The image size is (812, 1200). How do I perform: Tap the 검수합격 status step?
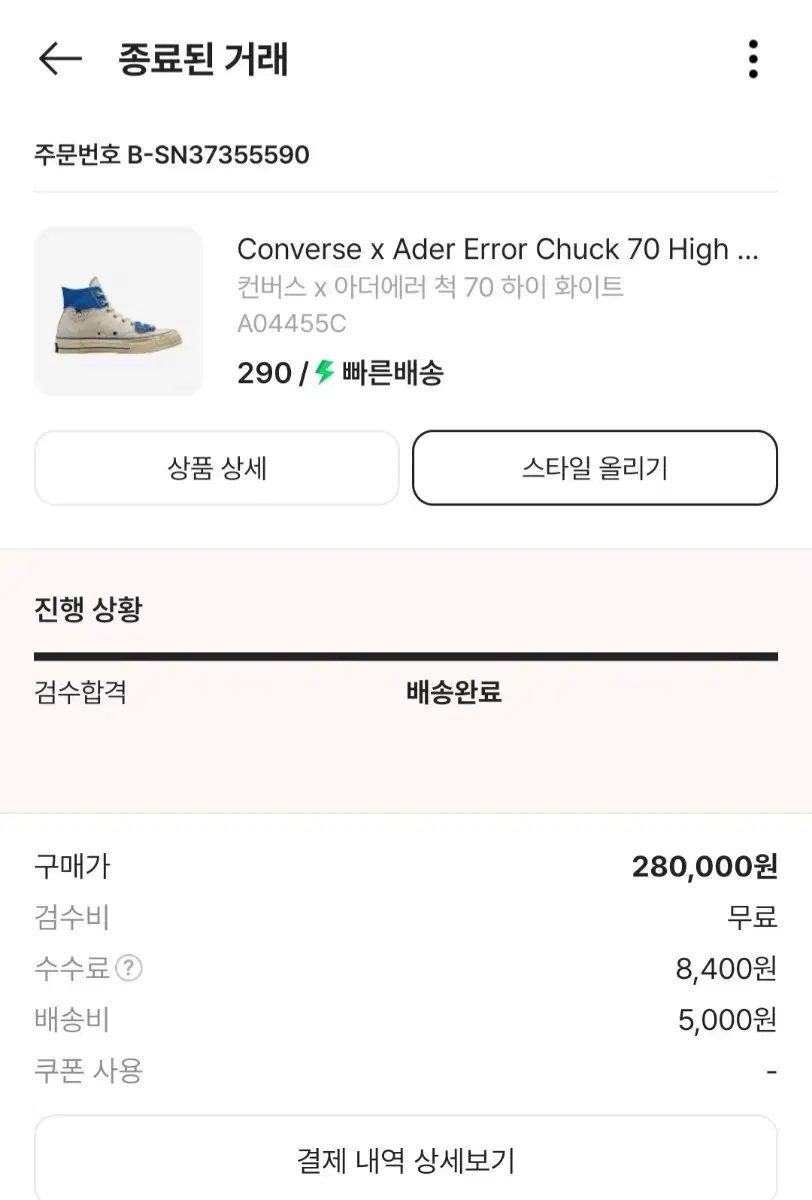(81, 692)
